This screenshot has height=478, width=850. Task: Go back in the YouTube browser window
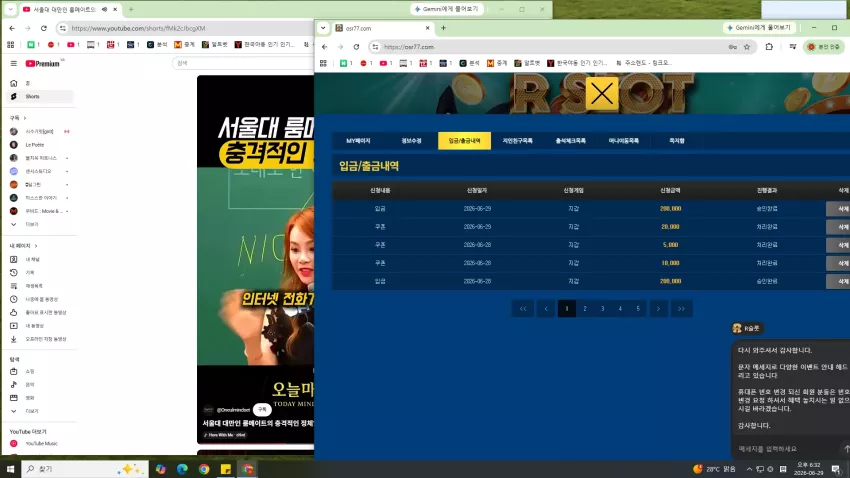[x=12, y=28]
